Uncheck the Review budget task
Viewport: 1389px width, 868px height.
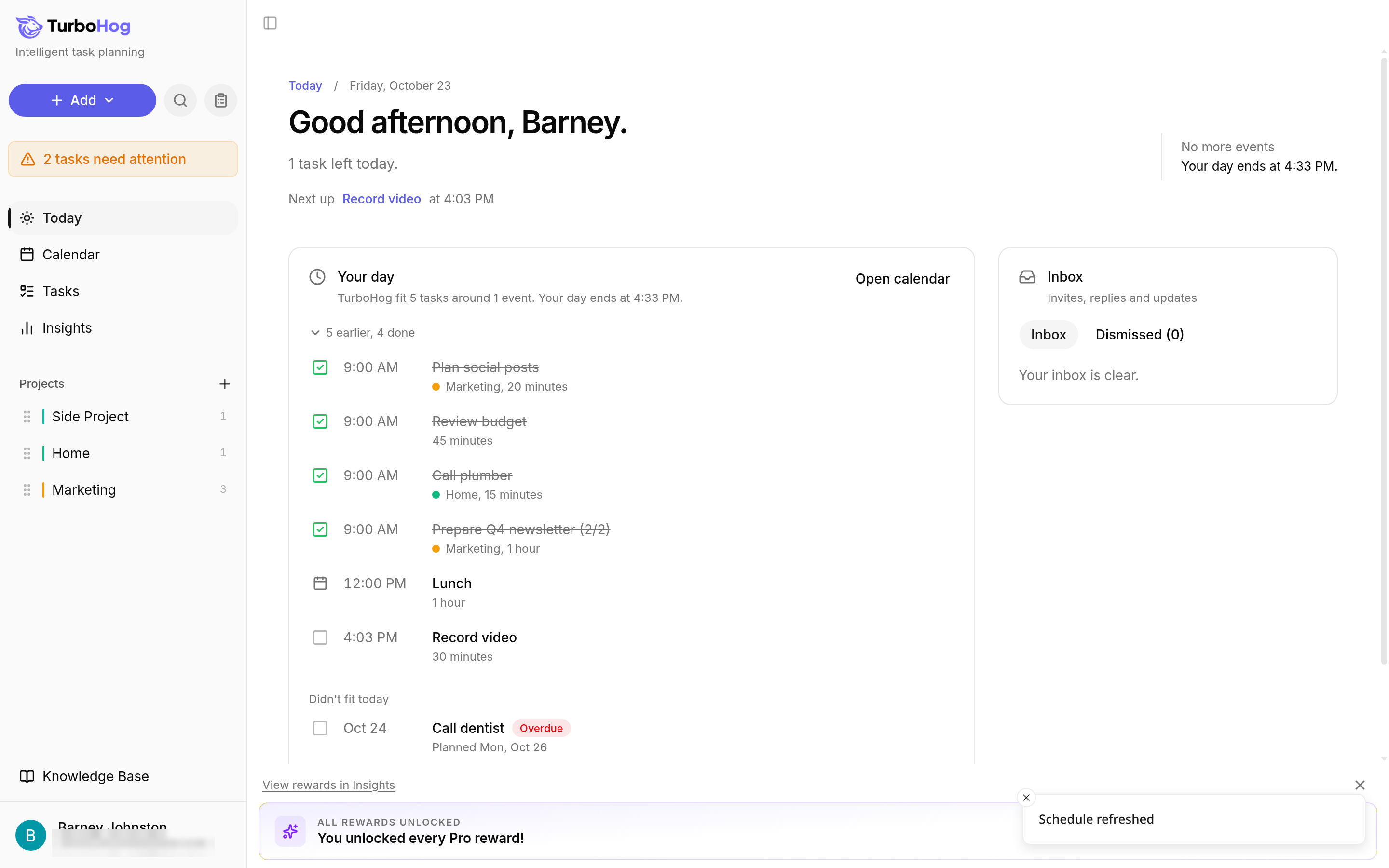[x=320, y=421]
